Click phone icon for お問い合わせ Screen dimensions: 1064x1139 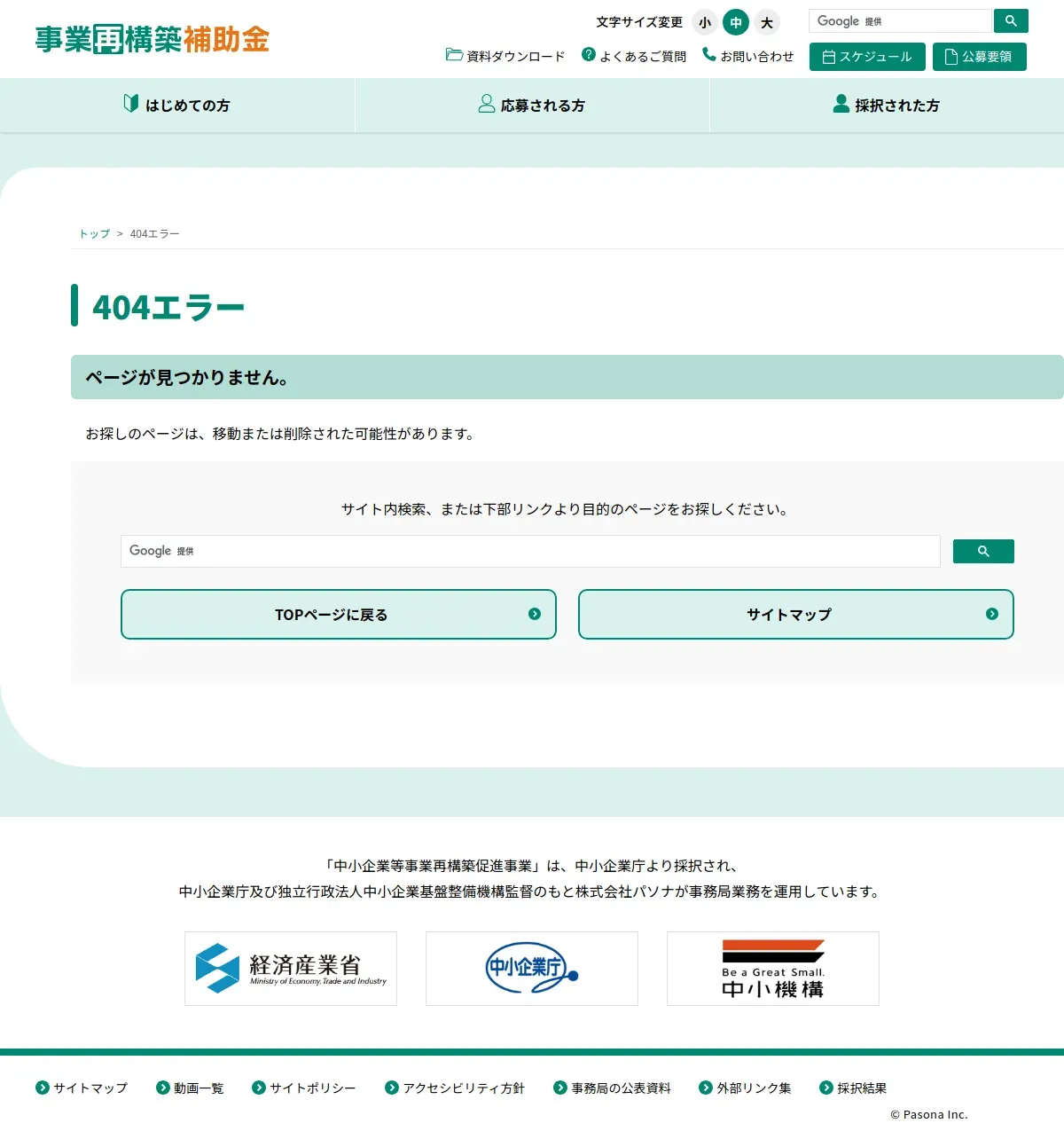[x=709, y=55]
